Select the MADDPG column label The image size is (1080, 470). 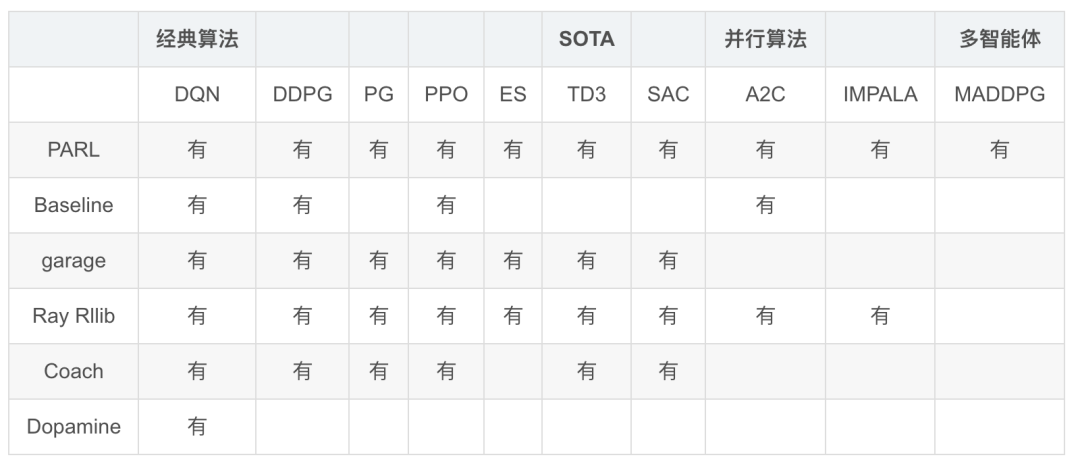pyautogui.click(x=999, y=94)
